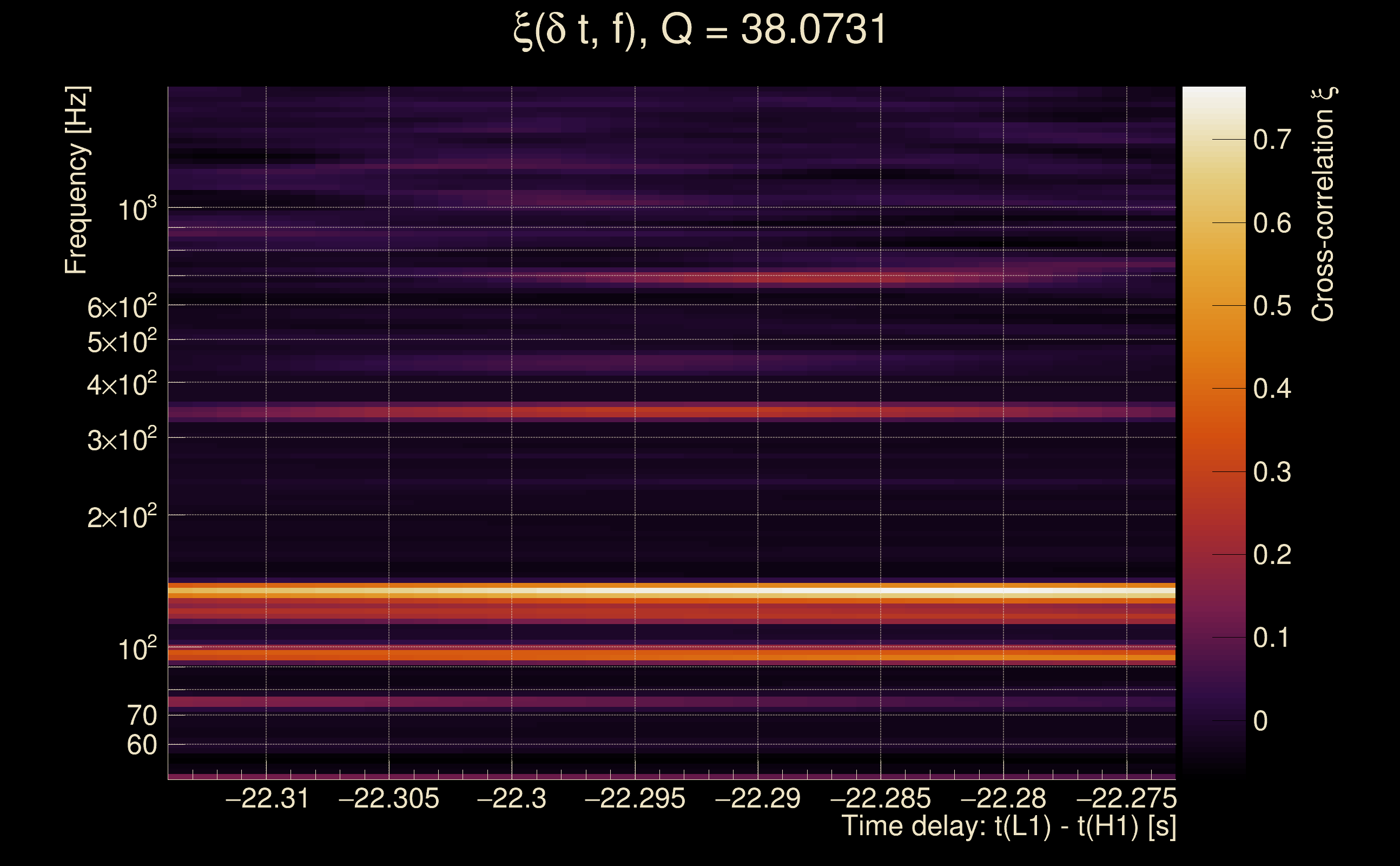Click the 10³ frequency tick label
Image resolution: width=1400 pixels, height=866 pixels.
point(137,209)
